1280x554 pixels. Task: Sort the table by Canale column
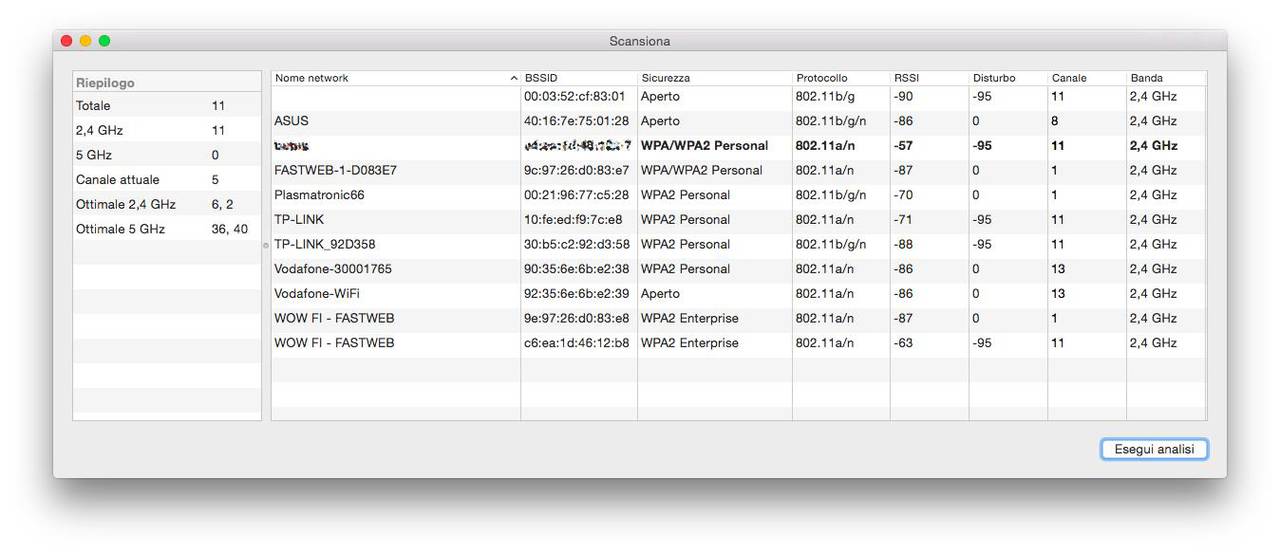(1086, 78)
